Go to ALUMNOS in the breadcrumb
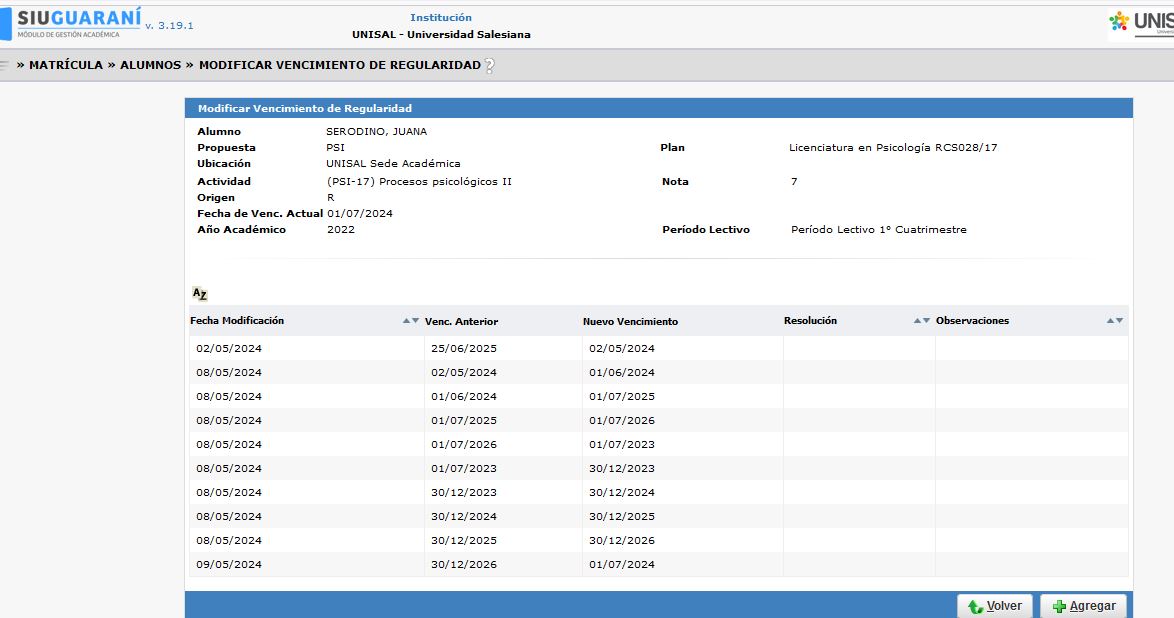The image size is (1174, 618). tap(150, 65)
